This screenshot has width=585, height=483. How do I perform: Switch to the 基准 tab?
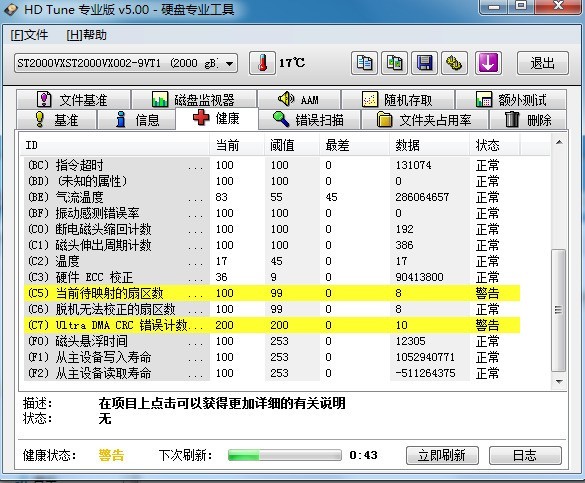[56, 120]
